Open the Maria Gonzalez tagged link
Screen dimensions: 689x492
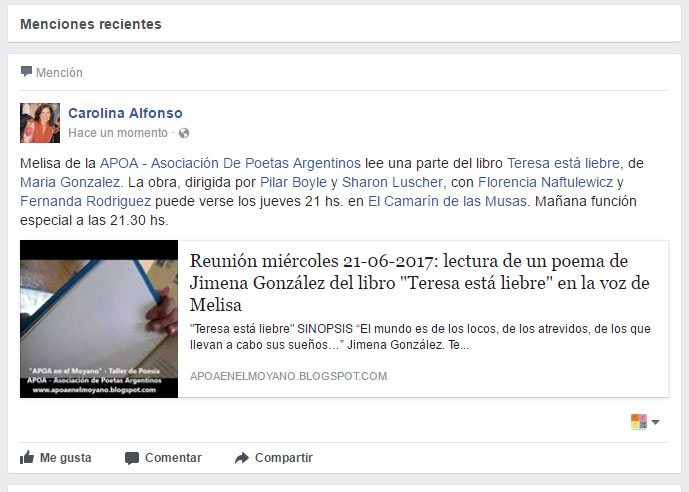point(70,182)
